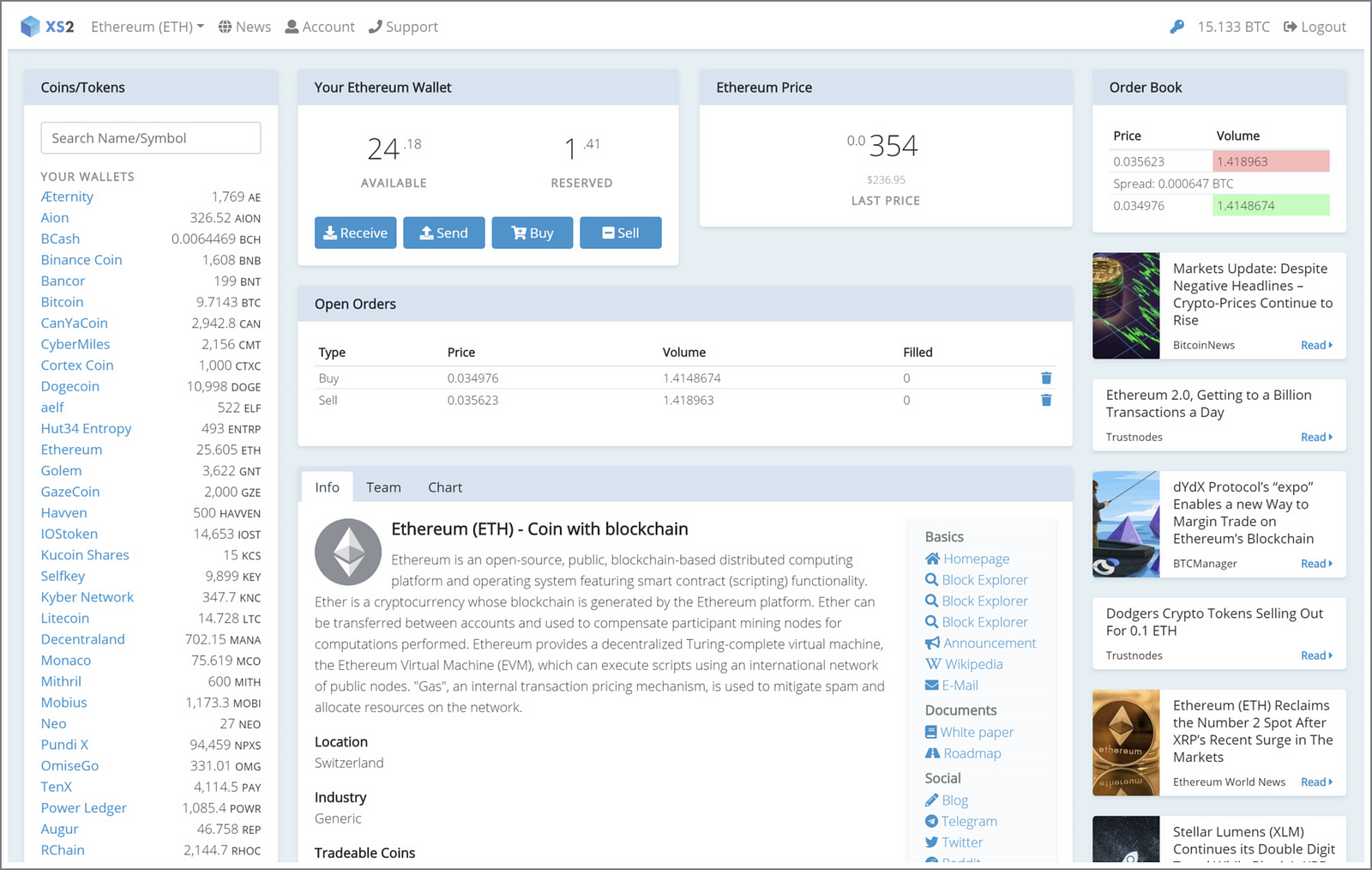Screen dimensions: 1372x870
Task: Open the White paper document
Action: click(970, 732)
